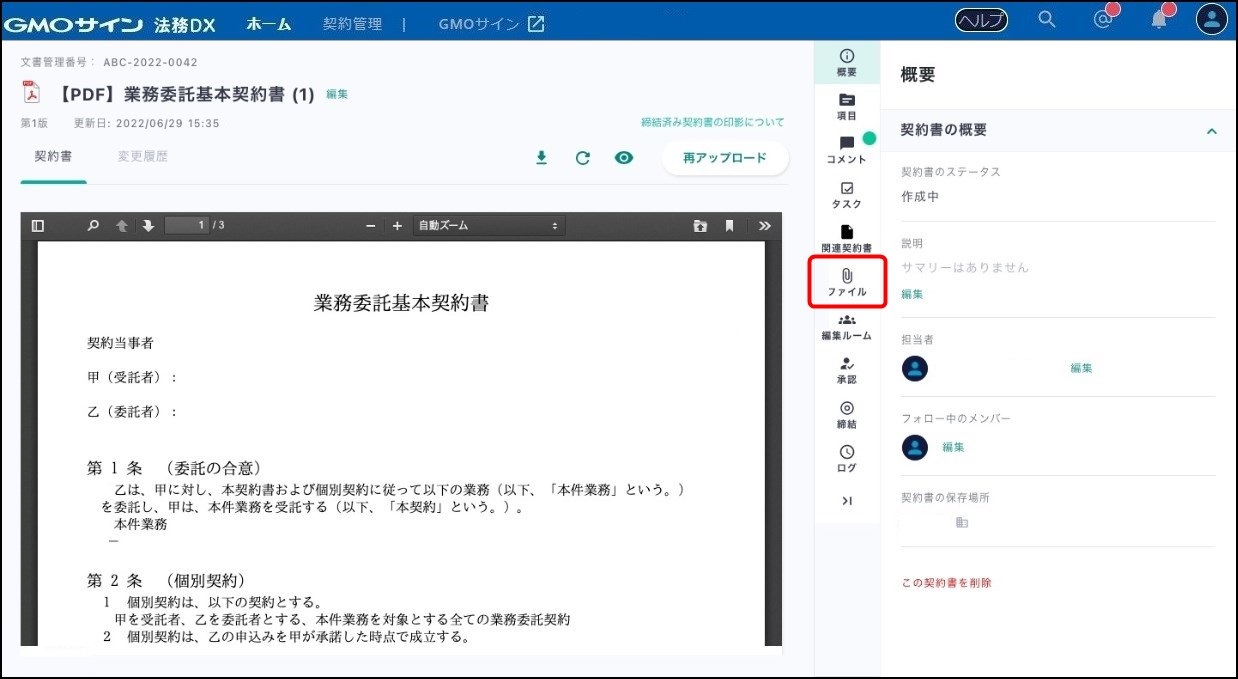Open the 編集ルーム panel icon

[x=846, y=326]
